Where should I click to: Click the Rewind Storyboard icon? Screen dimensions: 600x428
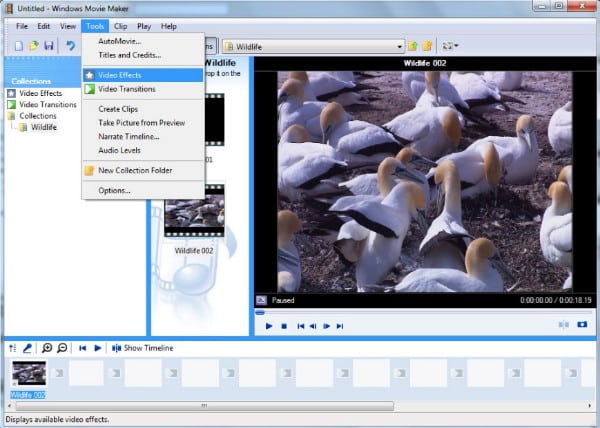click(82, 348)
